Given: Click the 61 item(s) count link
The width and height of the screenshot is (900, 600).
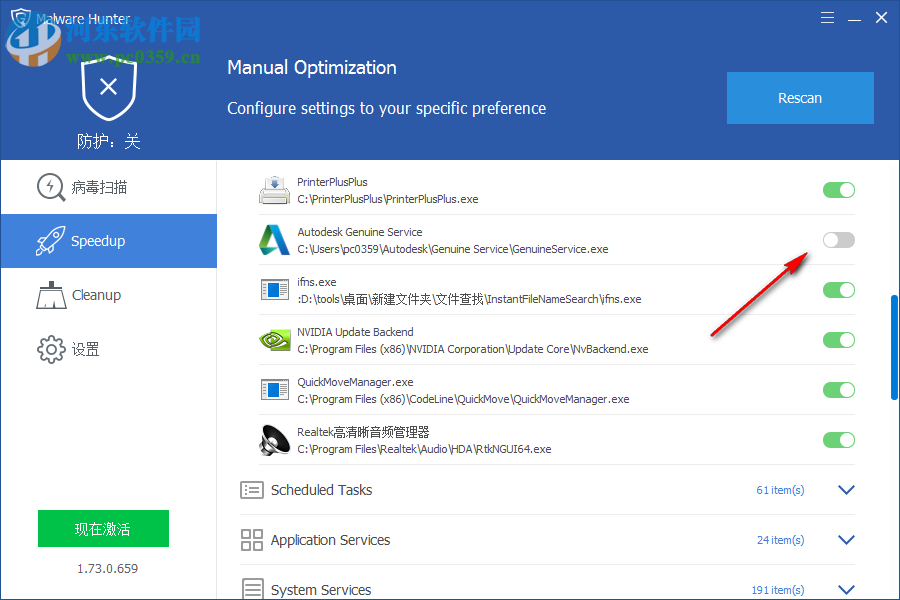Looking at the screenshot, I should click(780, 490).
